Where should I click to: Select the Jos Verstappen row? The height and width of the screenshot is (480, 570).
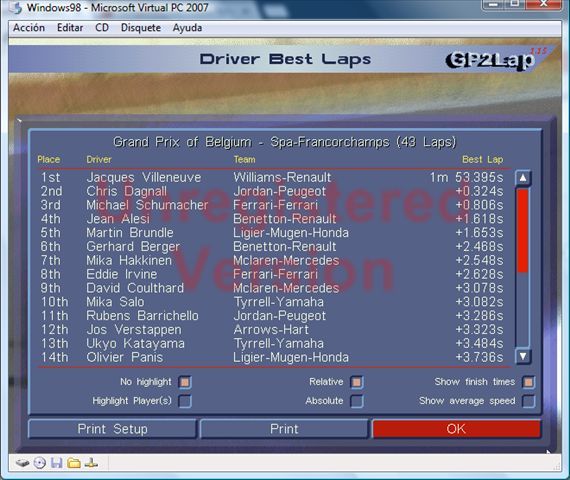click(272, 329)
